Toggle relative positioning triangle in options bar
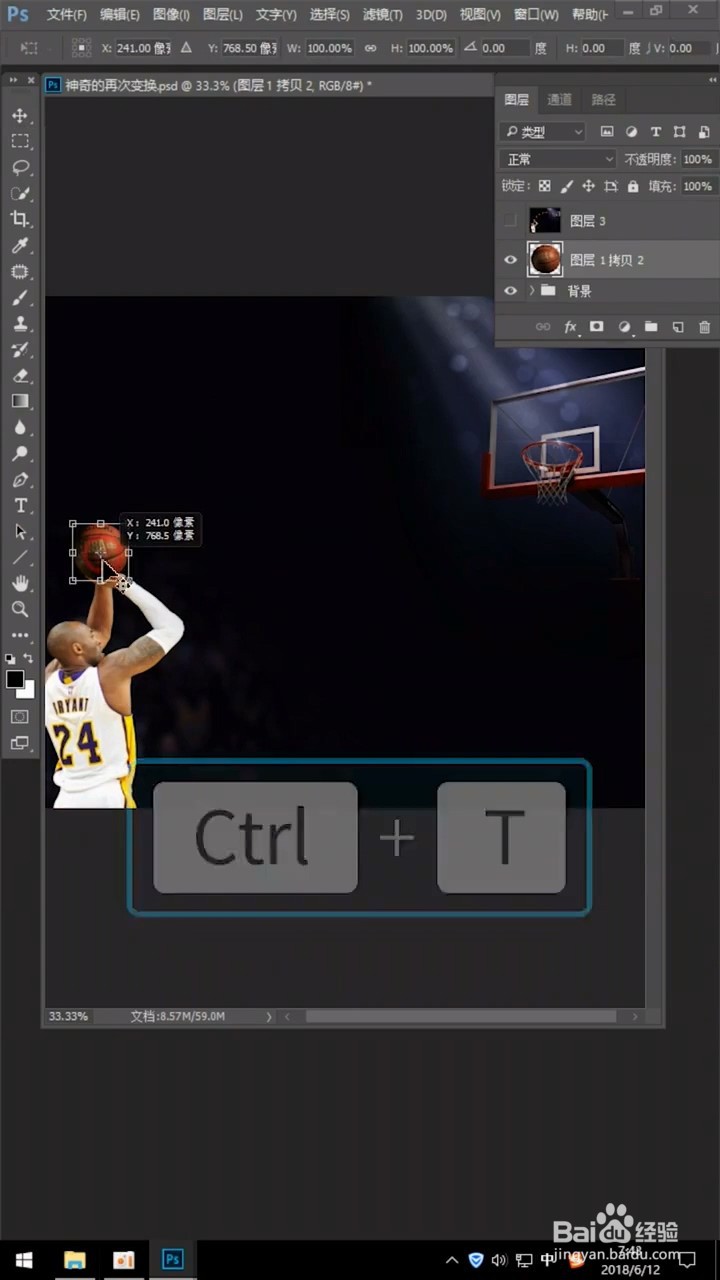This screenshot has height=1280, width=720. tap(186, 48)
